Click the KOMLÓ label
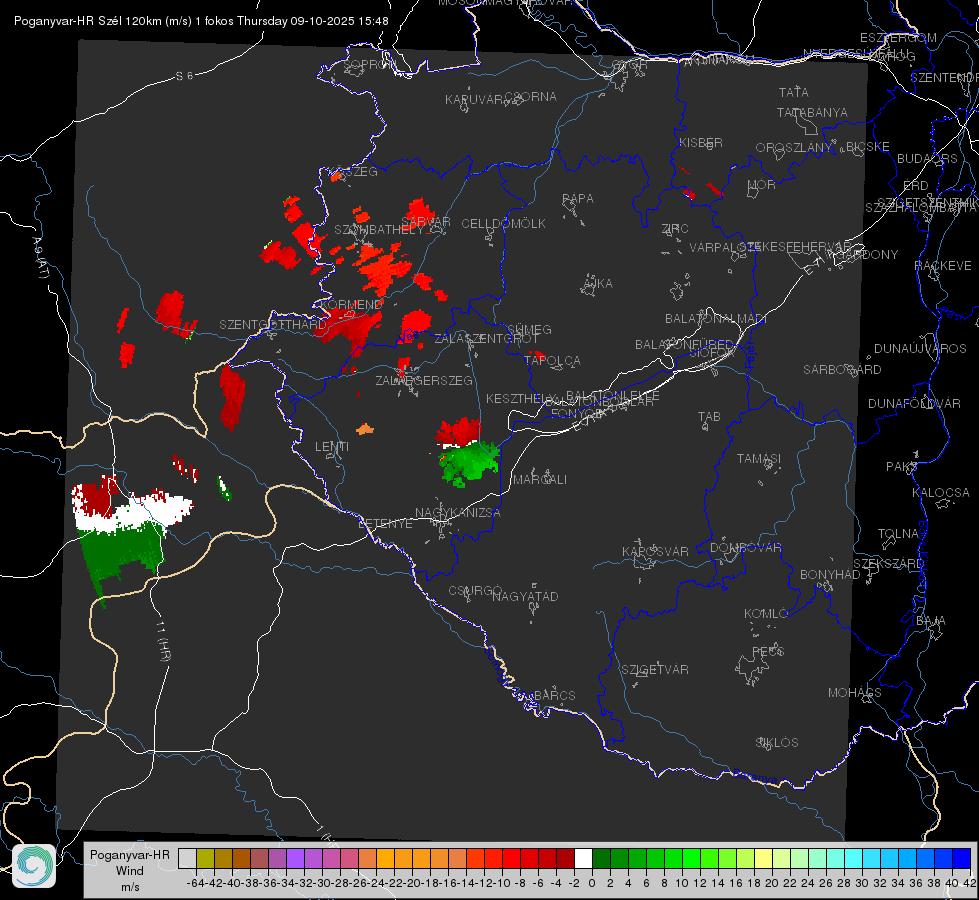 766,614
